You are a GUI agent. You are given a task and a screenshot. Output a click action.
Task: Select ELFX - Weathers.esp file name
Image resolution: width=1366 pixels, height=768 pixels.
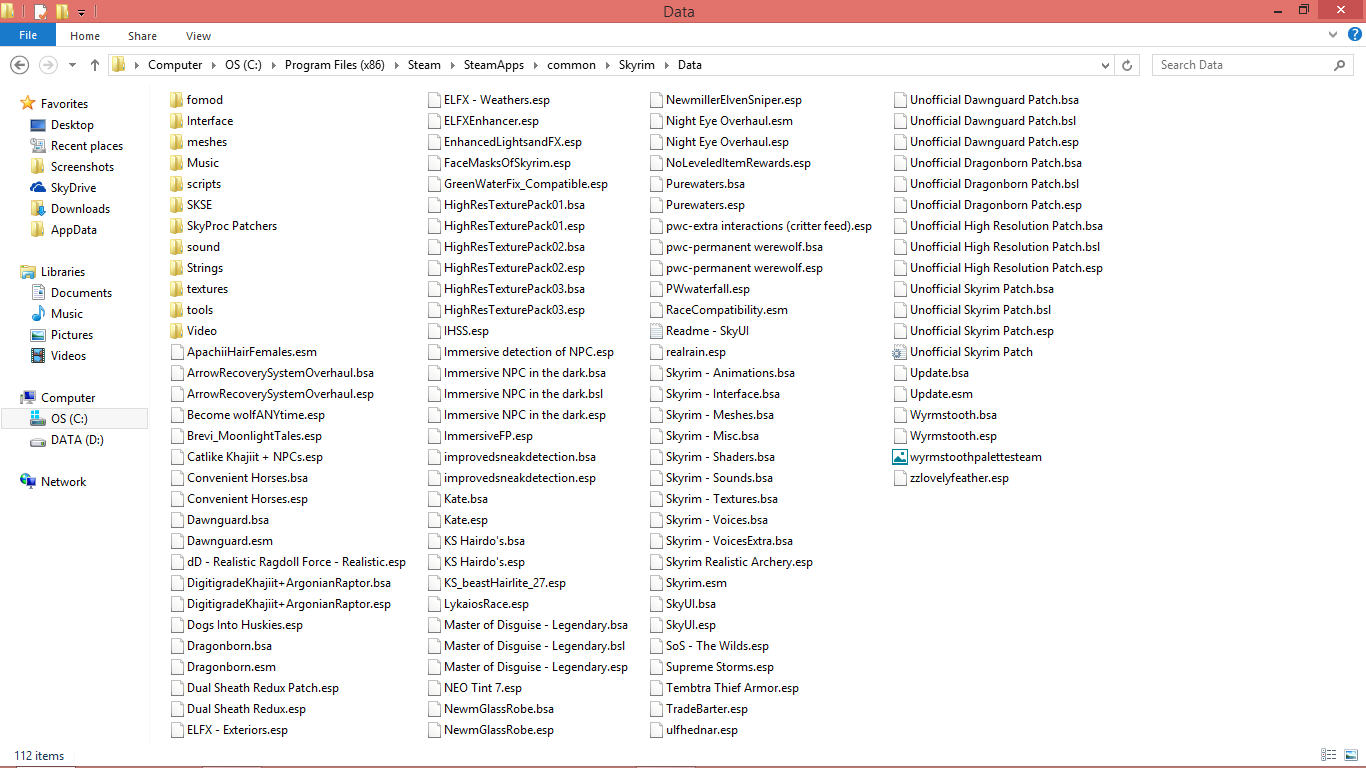497,100
